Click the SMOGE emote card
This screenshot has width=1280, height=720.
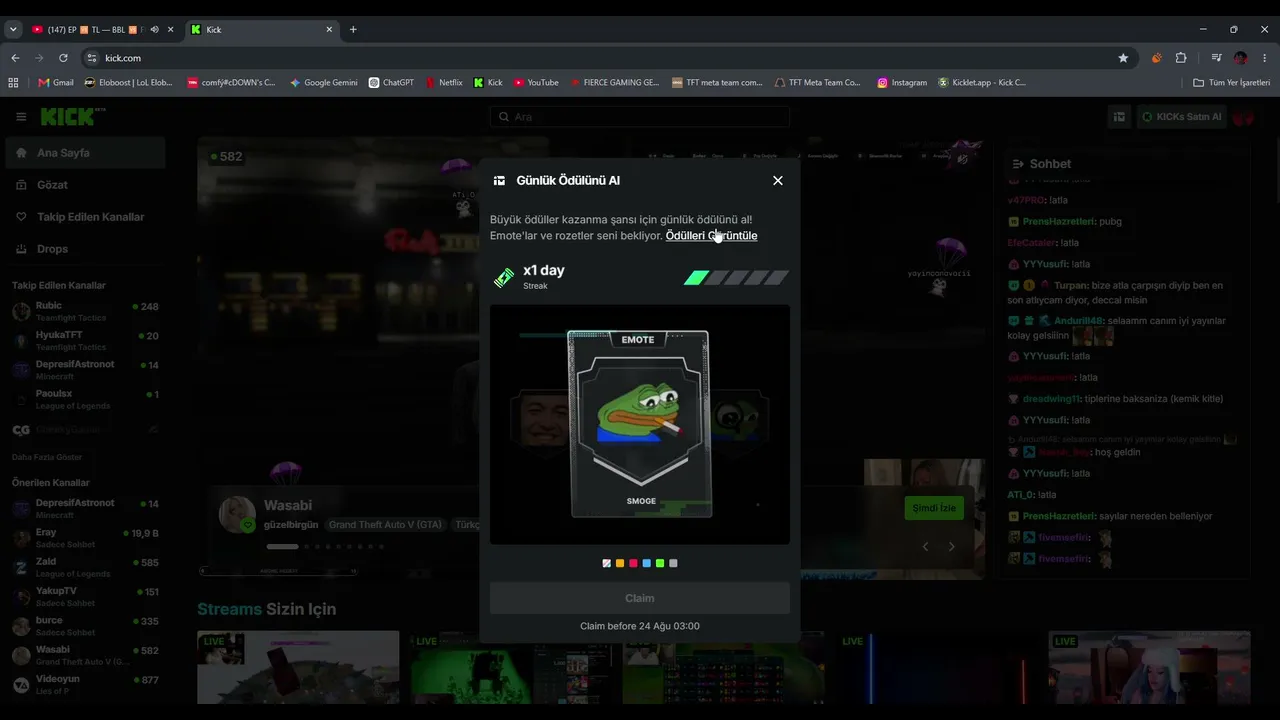[x=640, y=424]
